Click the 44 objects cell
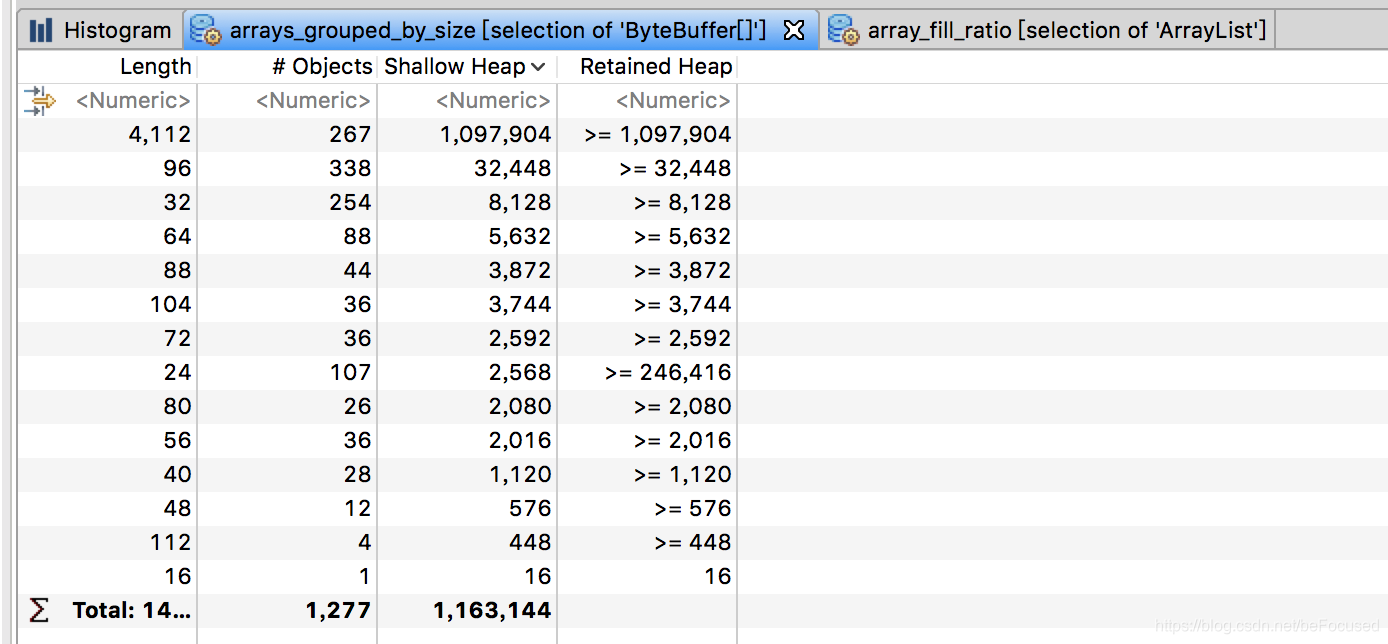 click(x=357, y=271)
